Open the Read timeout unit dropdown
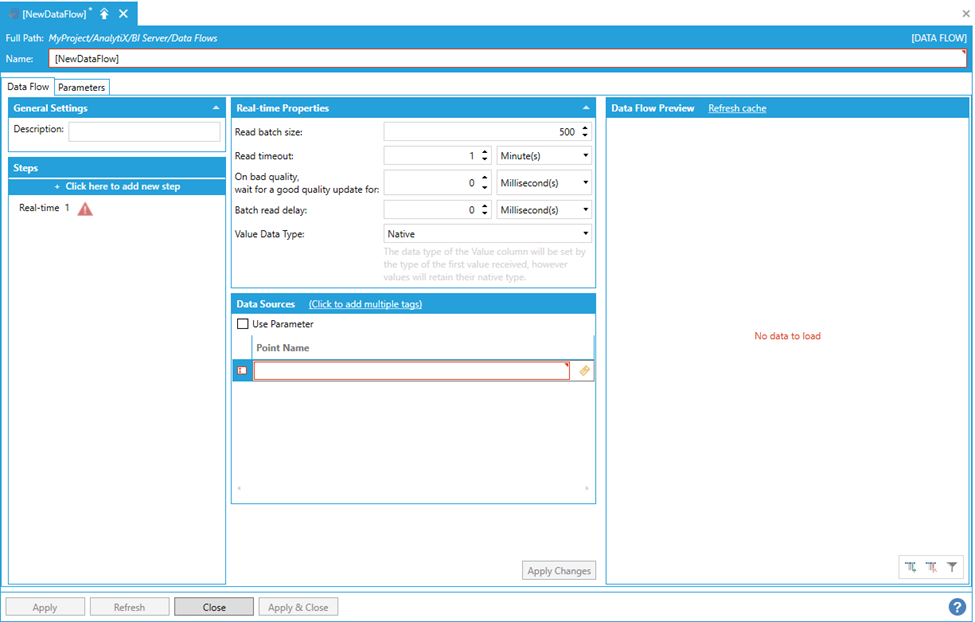 tap(544, 156)
